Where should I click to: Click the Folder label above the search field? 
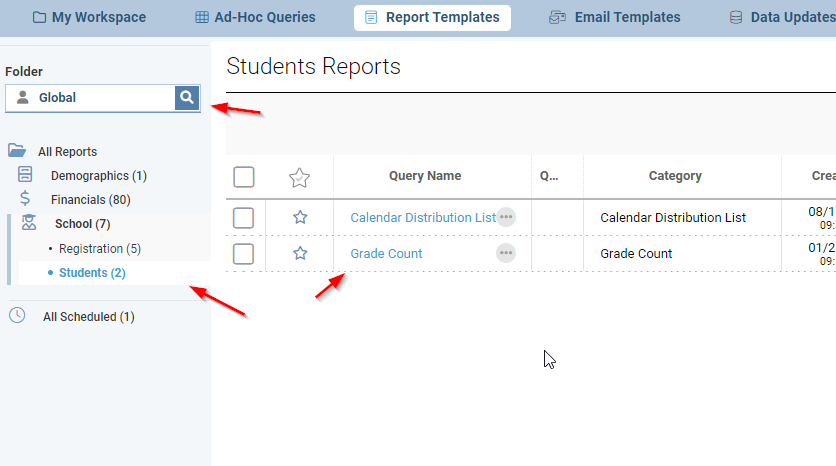click(x=24, y=71)
